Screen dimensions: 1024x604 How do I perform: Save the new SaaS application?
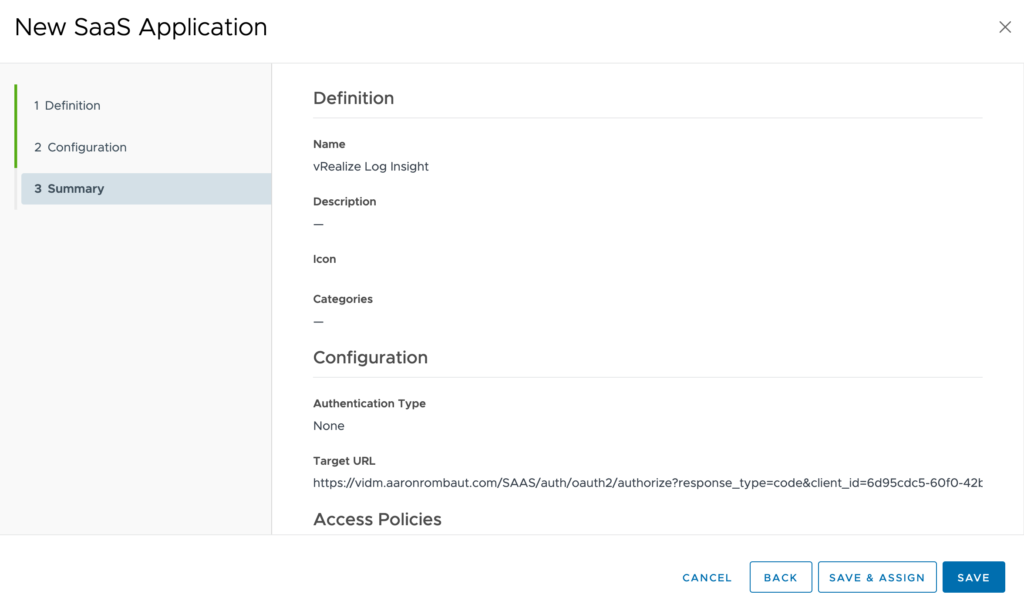973,577
